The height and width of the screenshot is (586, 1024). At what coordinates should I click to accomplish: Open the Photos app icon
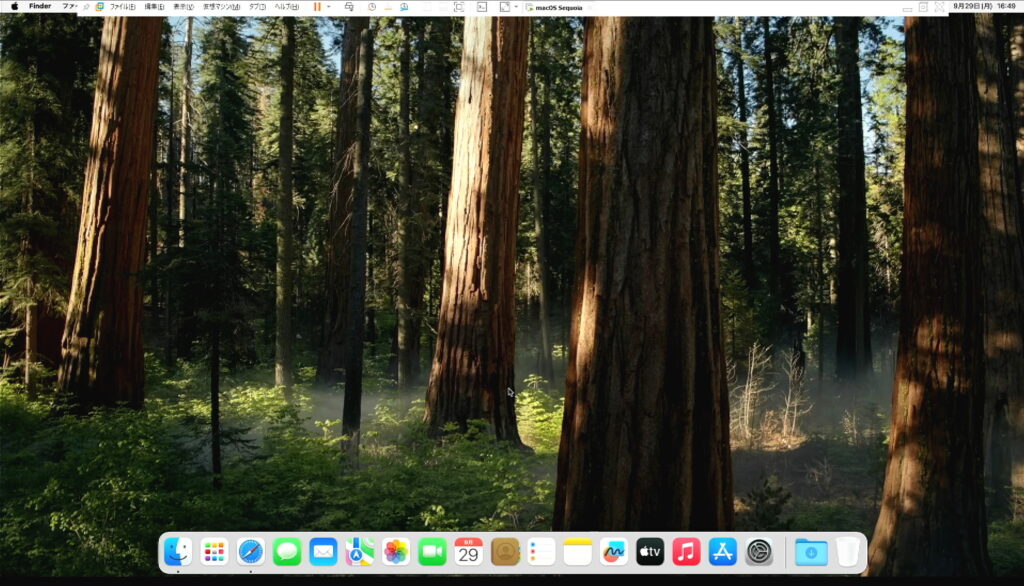coord(396,551)
